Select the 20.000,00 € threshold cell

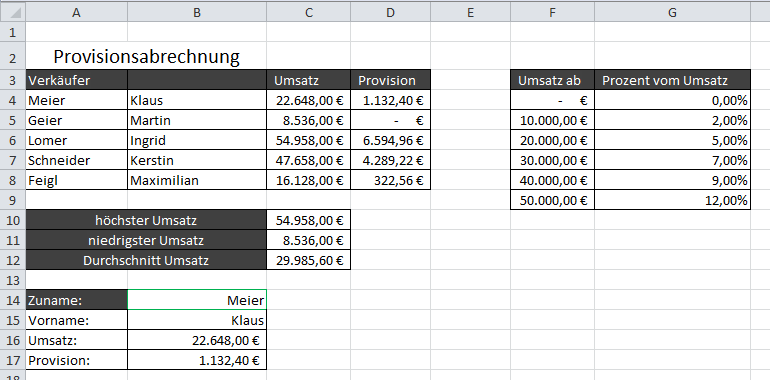[x=552, y=140]
